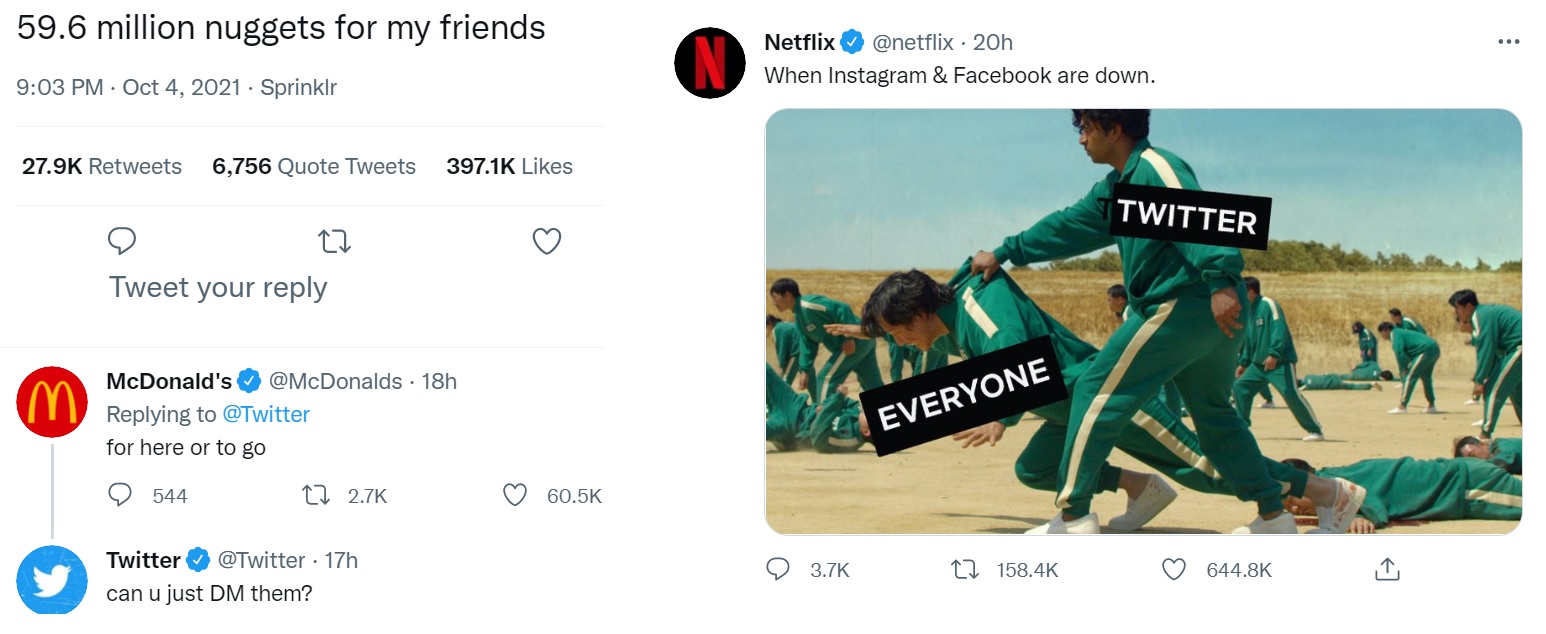This screenshot has height=634, width=1546.
Task: Open the Squid Game meme image
Action: 1143,322
